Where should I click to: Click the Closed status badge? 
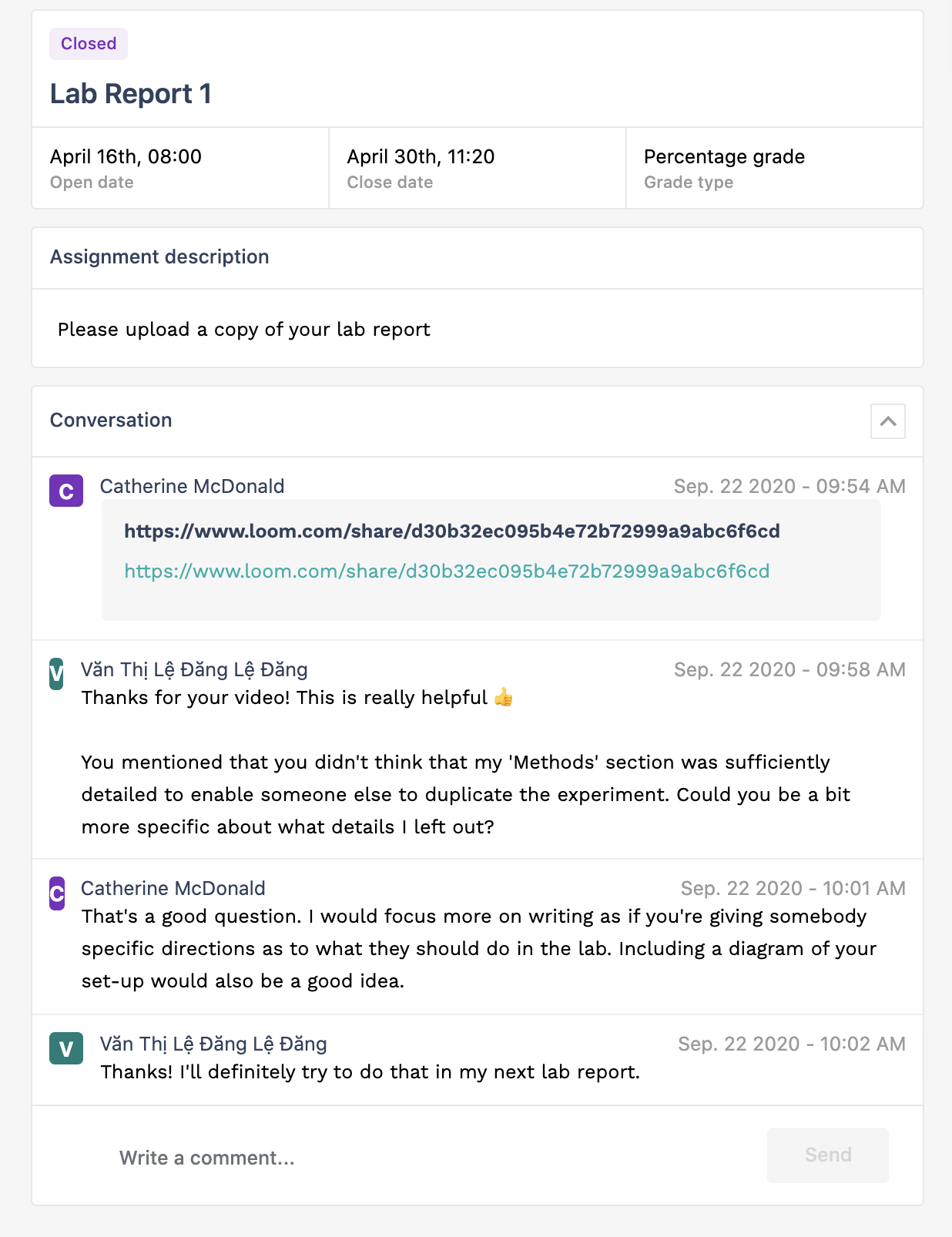[x=89, y=44]
